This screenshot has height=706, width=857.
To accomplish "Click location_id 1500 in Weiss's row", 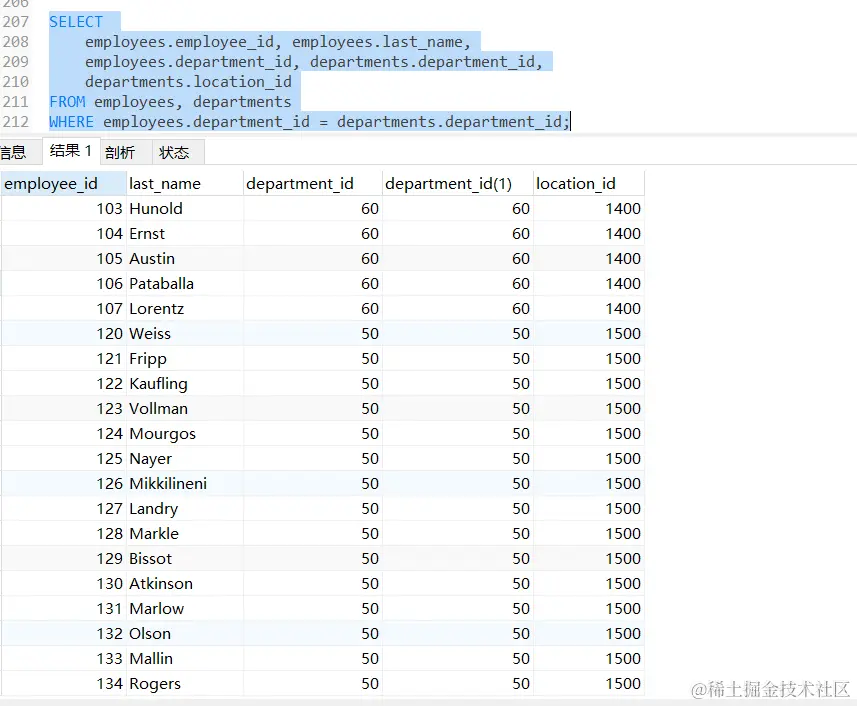I will 589,334.
